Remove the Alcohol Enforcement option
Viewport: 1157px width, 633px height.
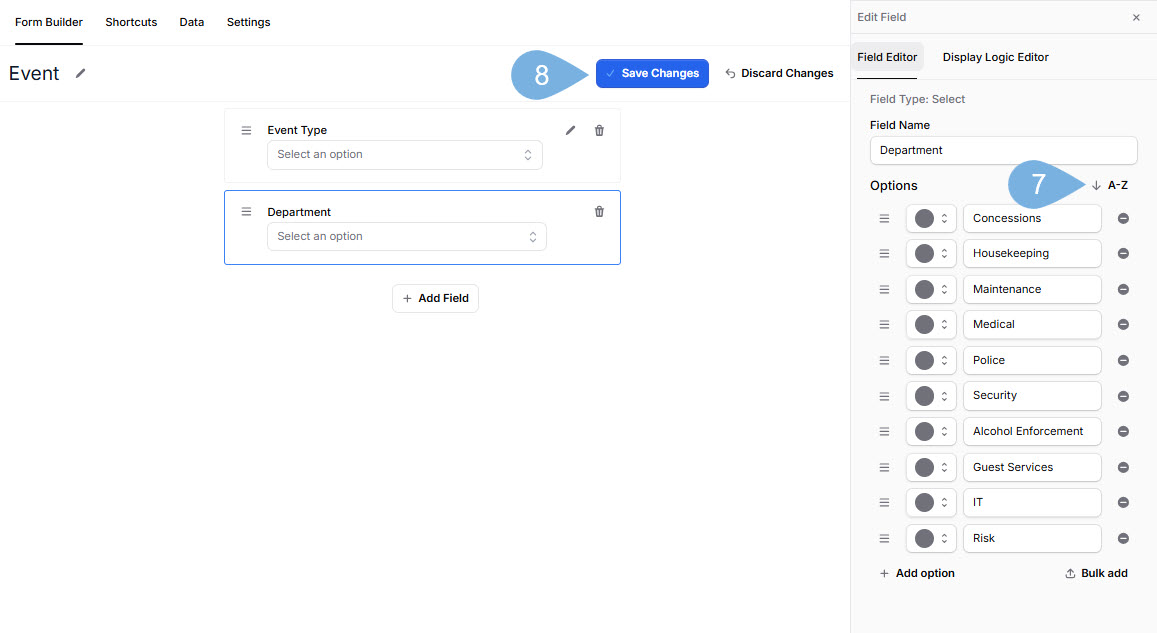tap(1123, 432)
